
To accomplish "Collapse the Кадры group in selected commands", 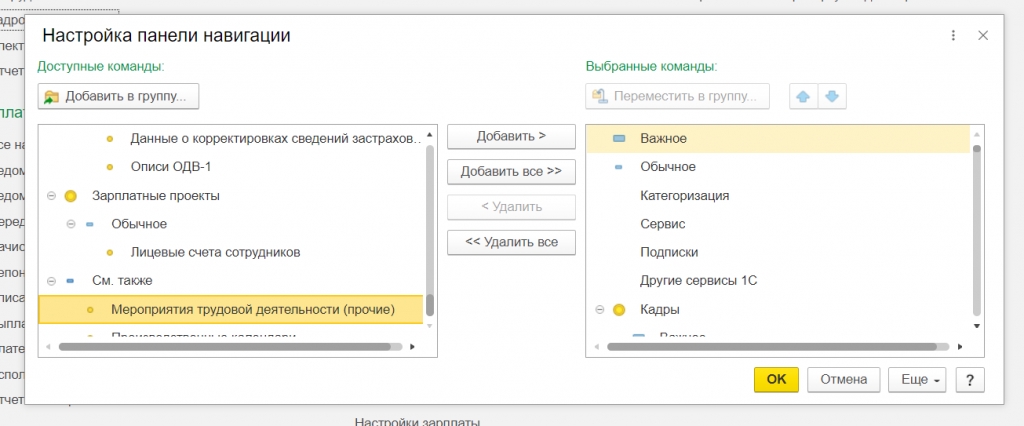I will [x=599, y=310].
